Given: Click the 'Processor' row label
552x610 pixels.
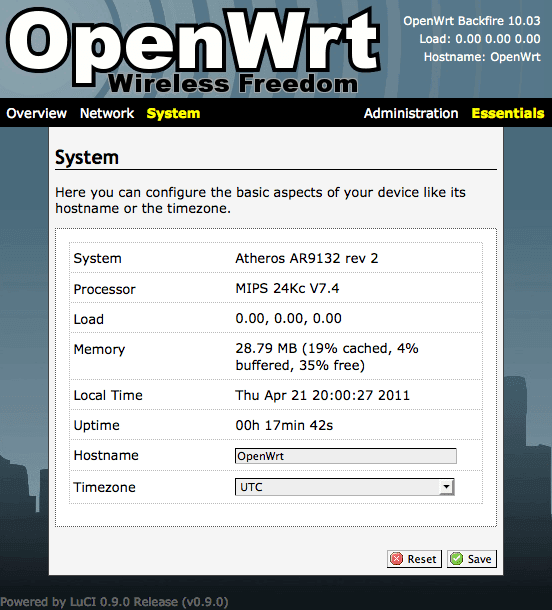Looking at the screenshot, I should click(x=104, y=289).
